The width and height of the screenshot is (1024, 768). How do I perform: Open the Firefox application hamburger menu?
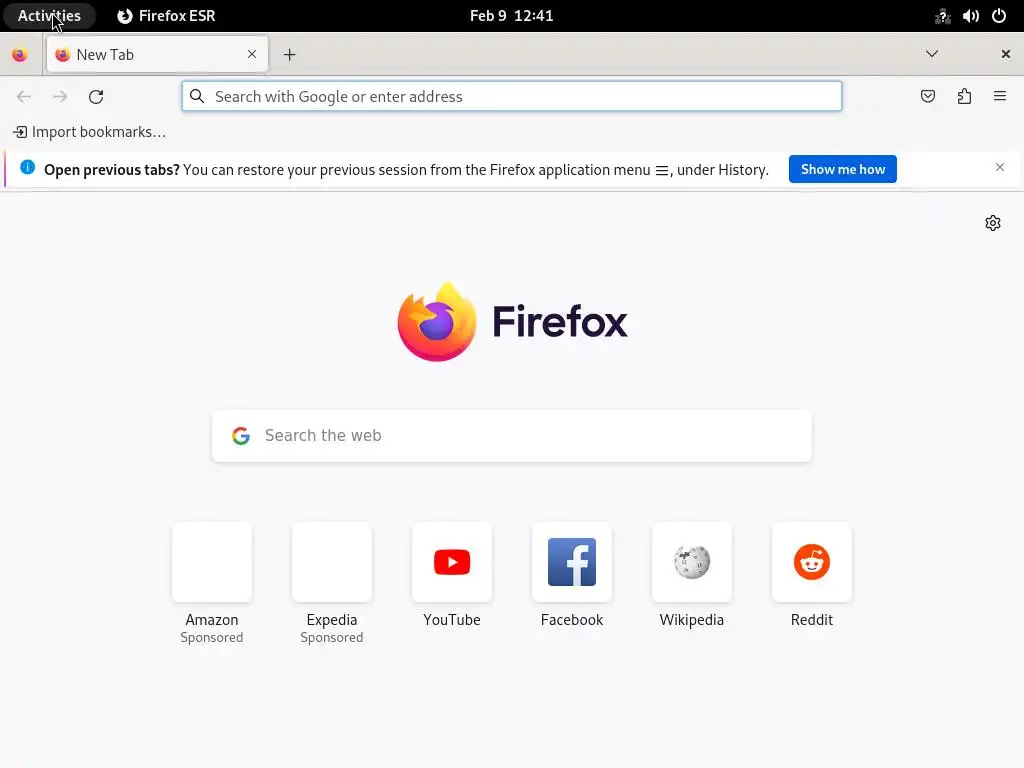(x=999, y=97)
